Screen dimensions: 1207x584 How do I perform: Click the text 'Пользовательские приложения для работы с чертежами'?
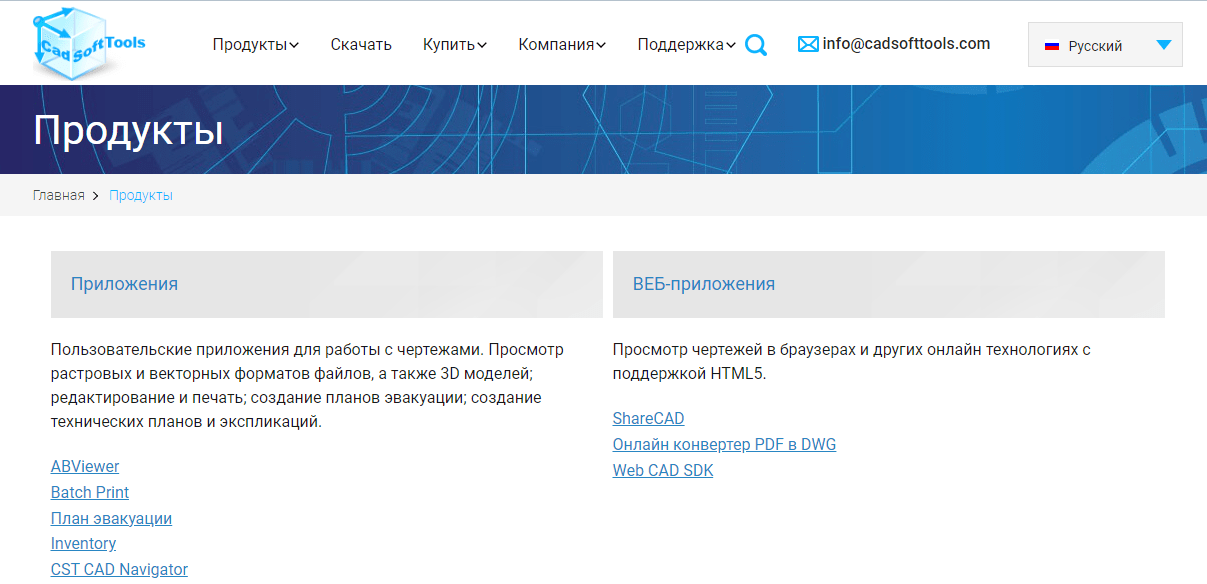pos(267,350)
